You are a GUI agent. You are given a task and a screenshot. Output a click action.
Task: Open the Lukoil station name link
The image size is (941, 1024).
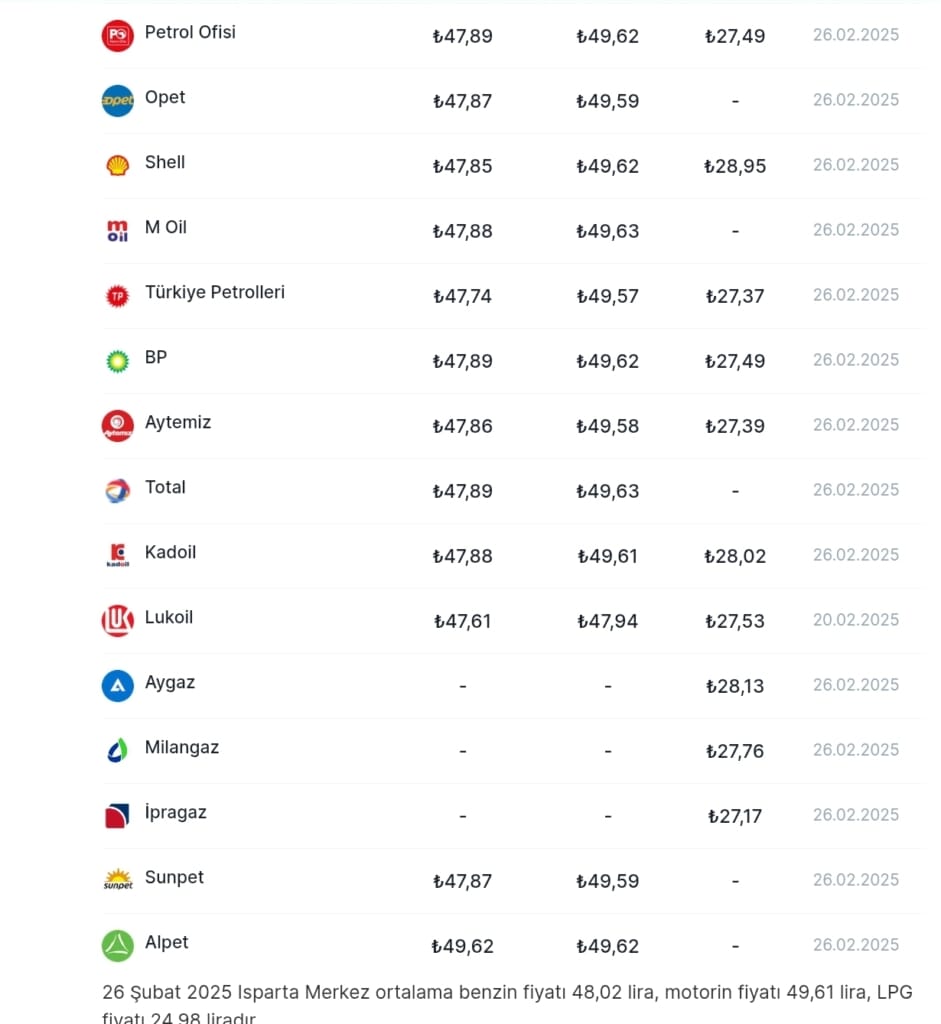(168, 617)
